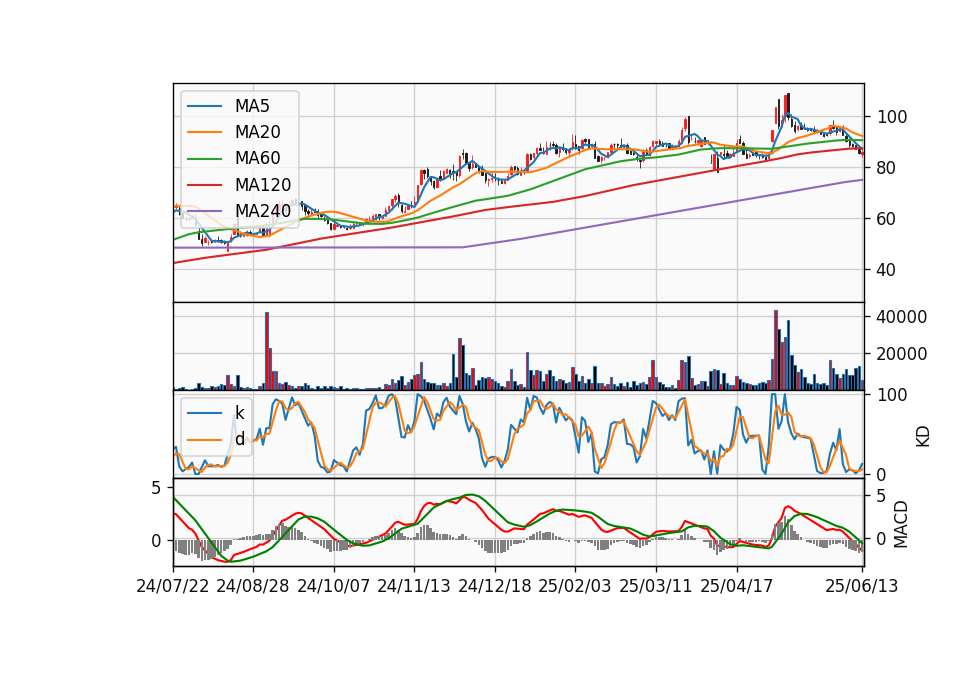
Task: Click the MA60 legend label
Action: point(257,159)
